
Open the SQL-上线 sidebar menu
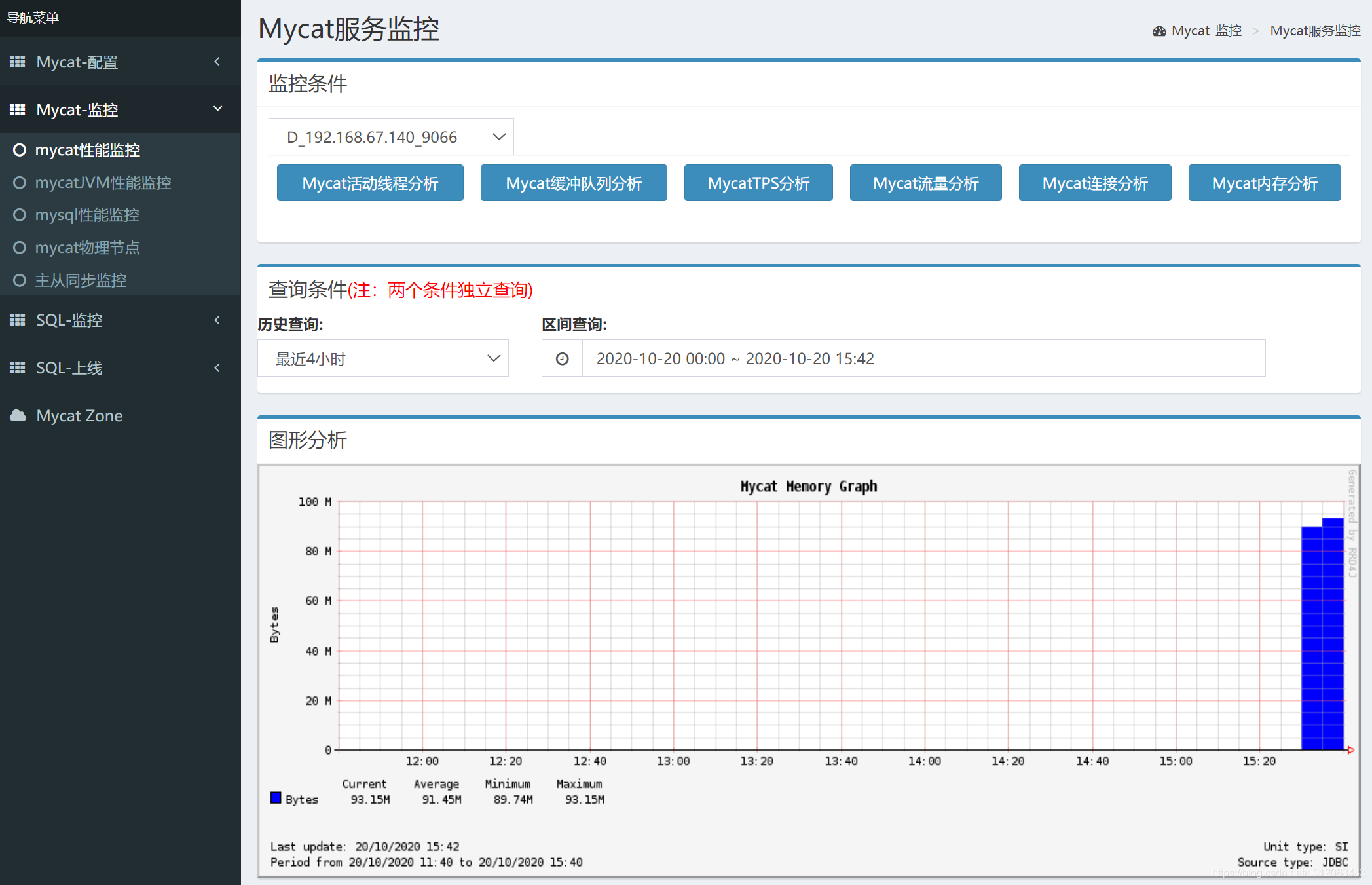click(x=121, y=367)
